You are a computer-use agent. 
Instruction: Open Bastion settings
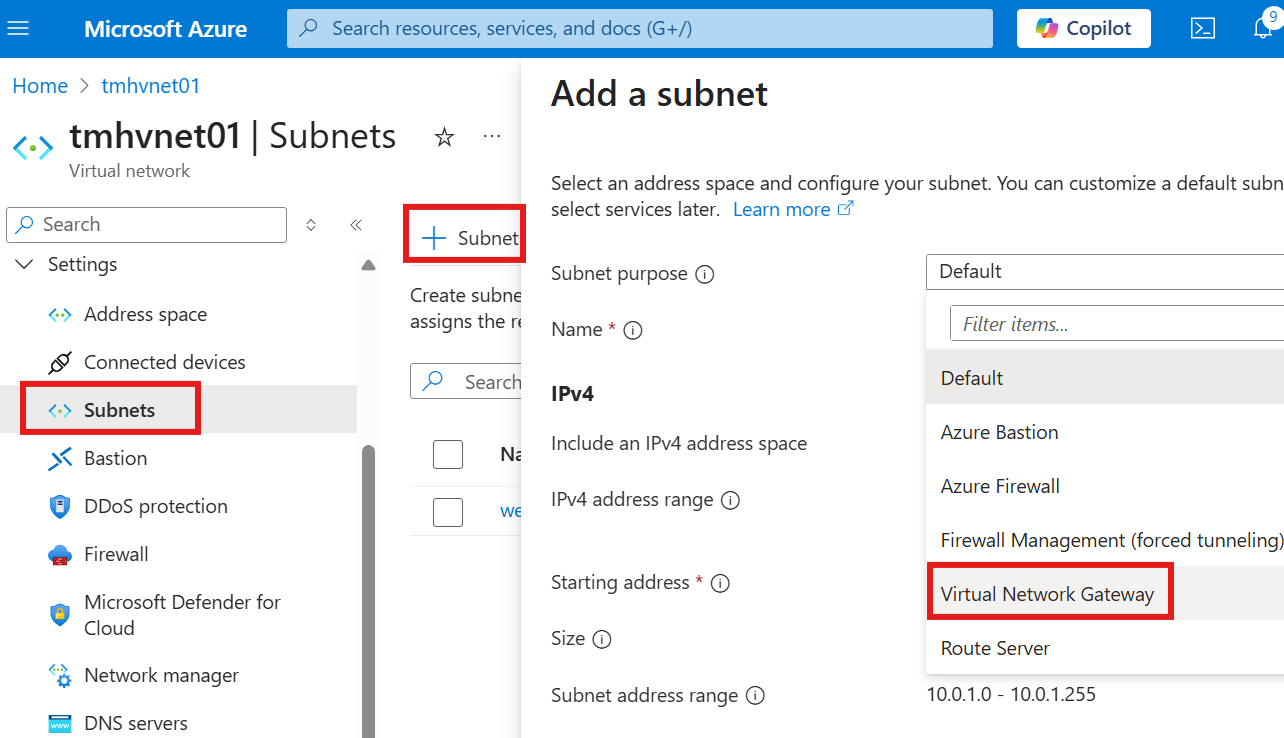click(x=115, y=458)
